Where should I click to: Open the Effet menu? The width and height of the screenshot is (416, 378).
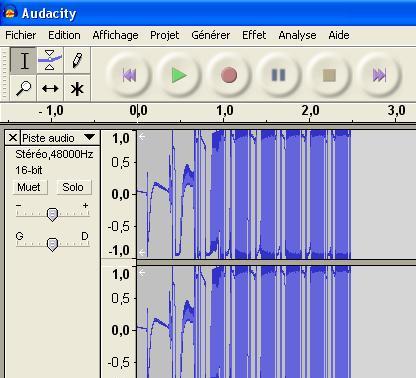pyautogui.click(x=254, y=35)
